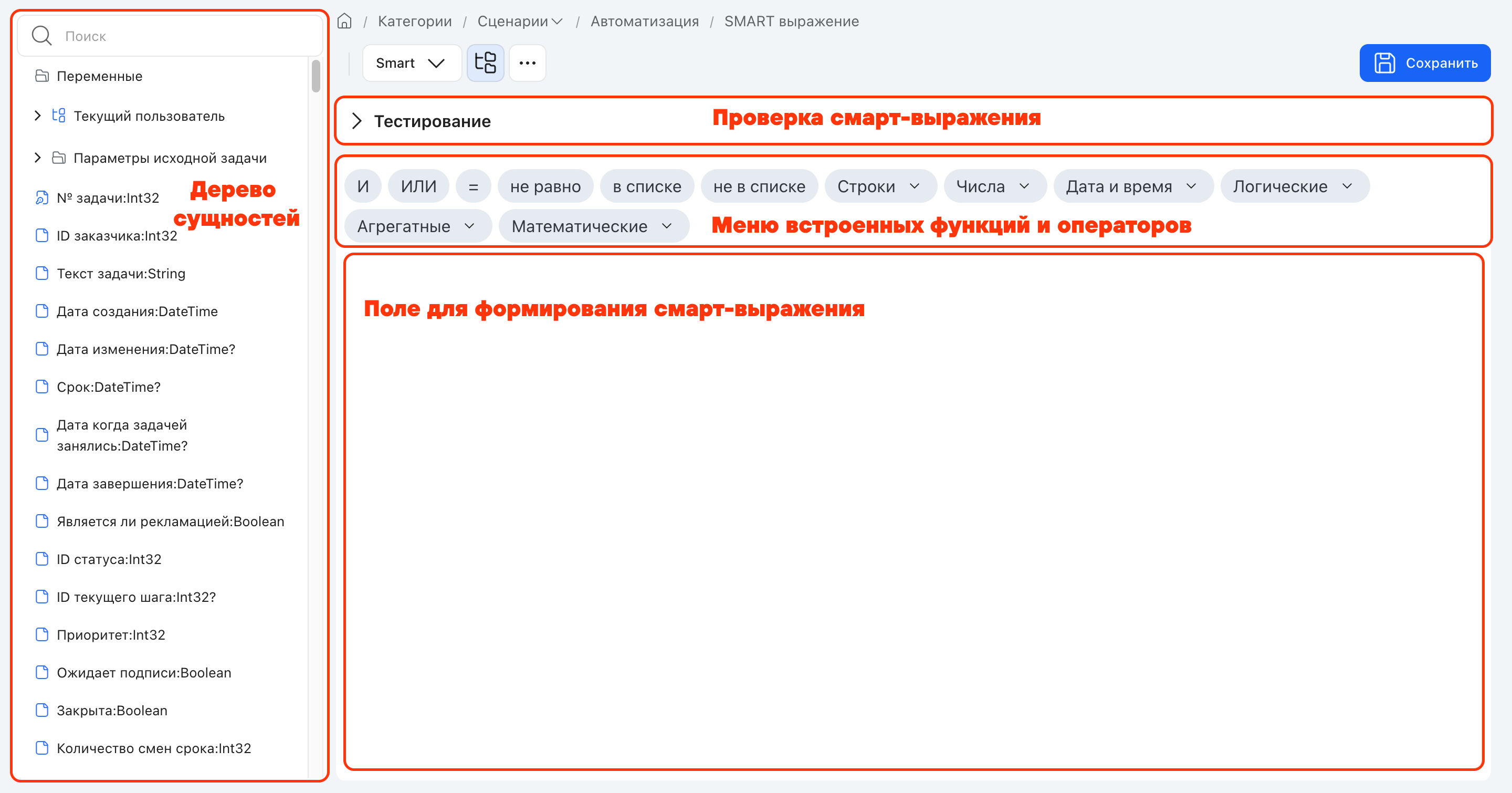Insert the И operator
This screenshot has height=793, width=1512.
[x=363, y=186]
